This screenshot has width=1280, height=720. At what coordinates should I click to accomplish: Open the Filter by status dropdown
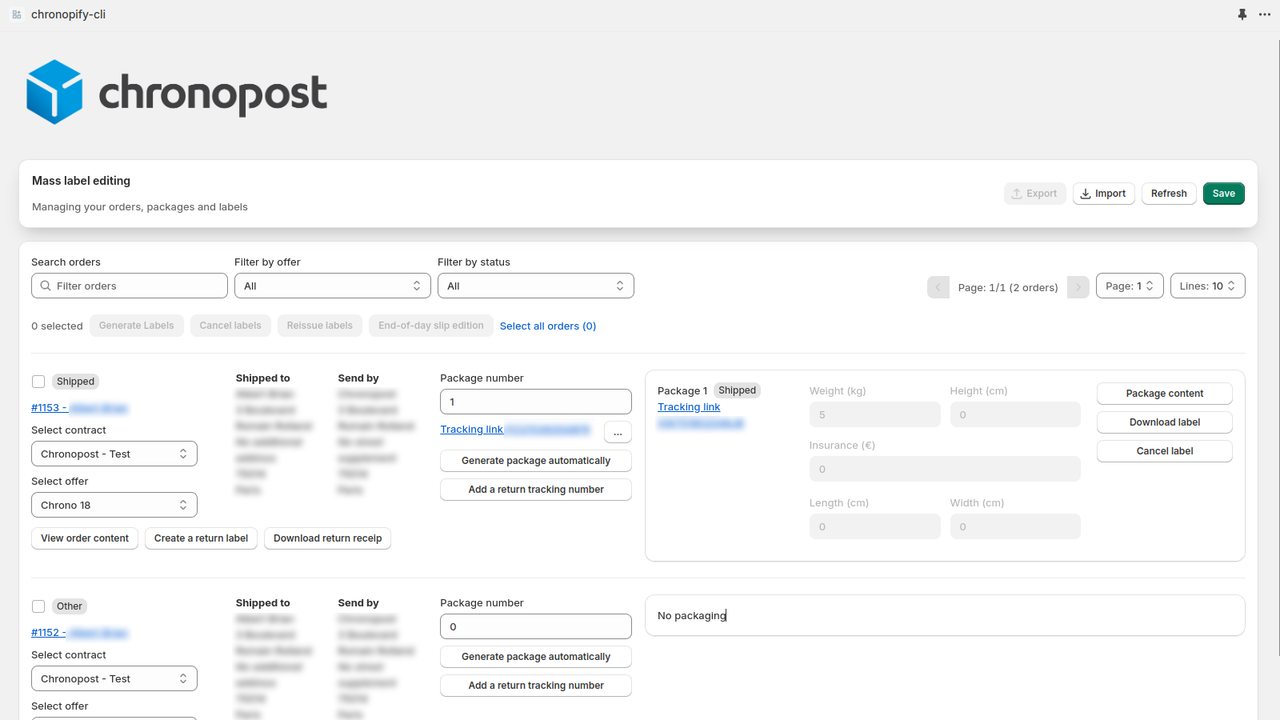535,285
